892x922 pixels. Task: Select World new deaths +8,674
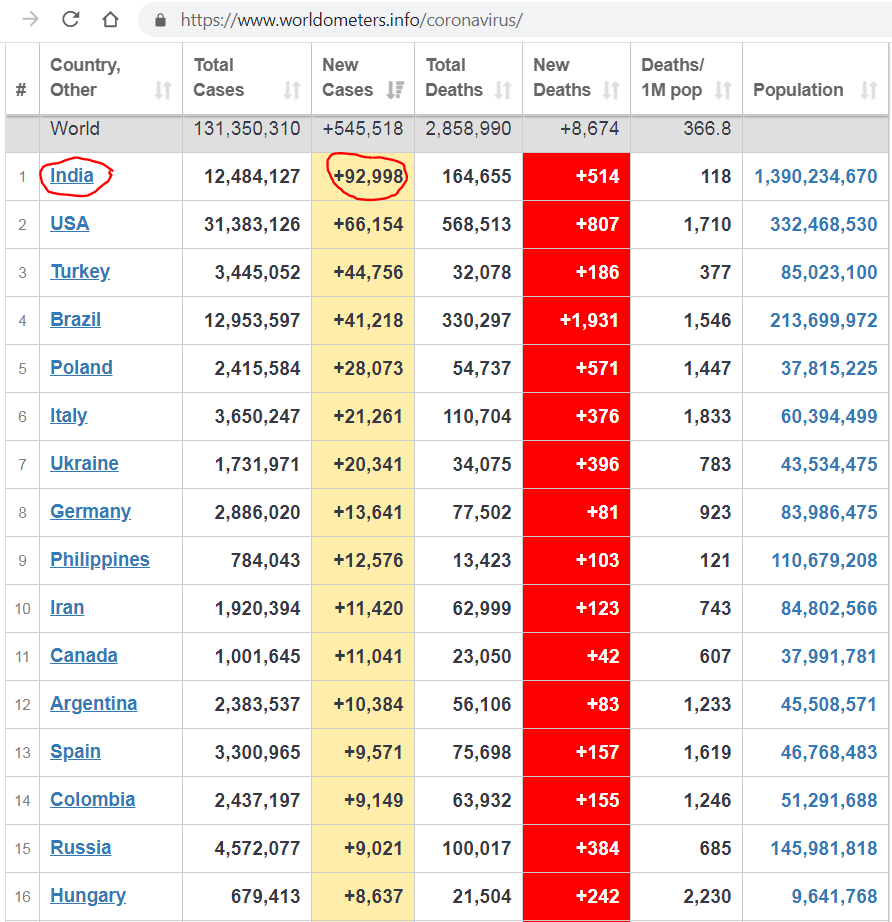click(x=589, y=129)
